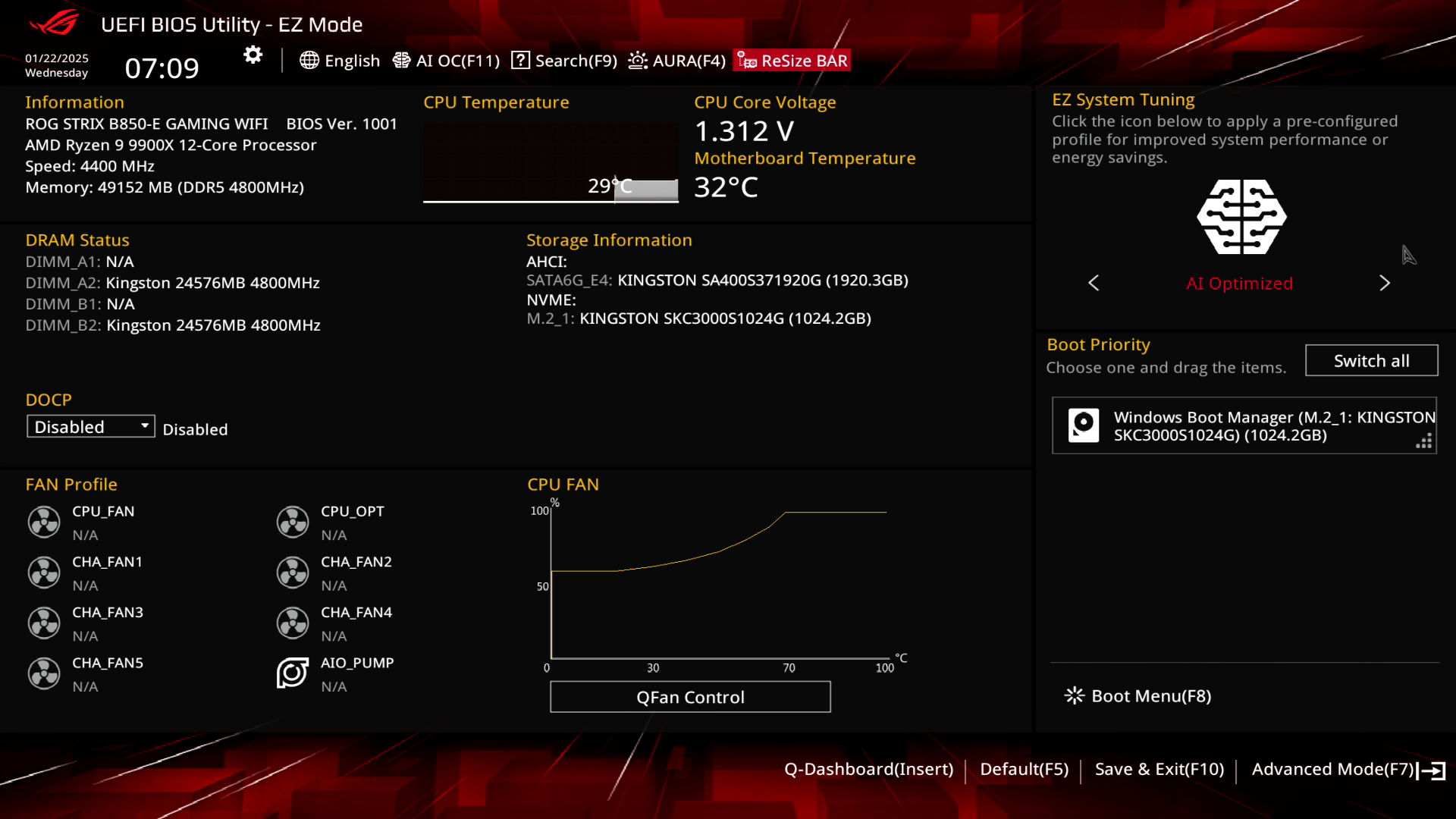The width and height of the screenshot is (1456, 819).
Task: Open AURA(F4) lighting settings icon
Action: coord(638,61)
